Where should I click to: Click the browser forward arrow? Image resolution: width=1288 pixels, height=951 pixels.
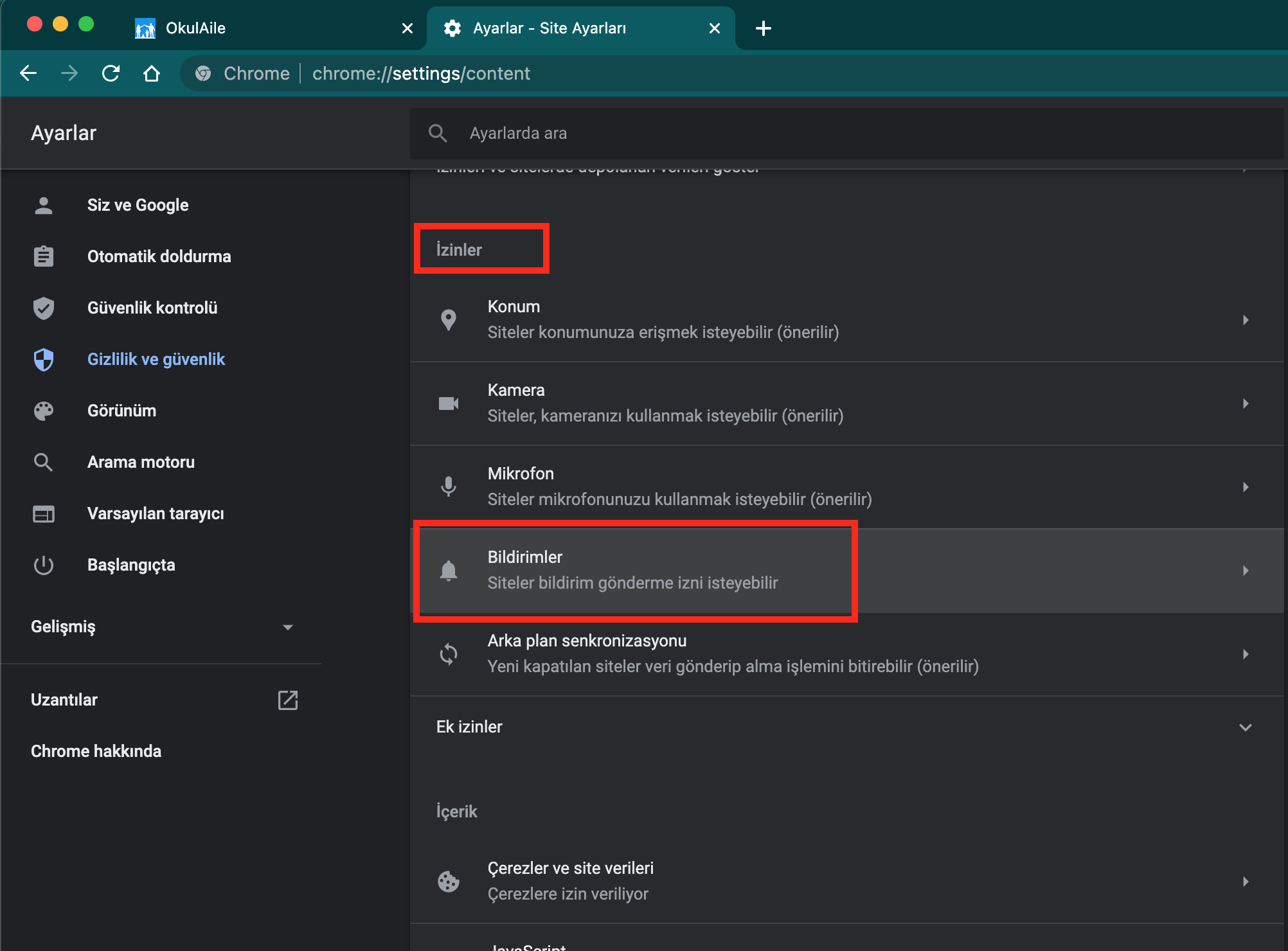(69, 73)
